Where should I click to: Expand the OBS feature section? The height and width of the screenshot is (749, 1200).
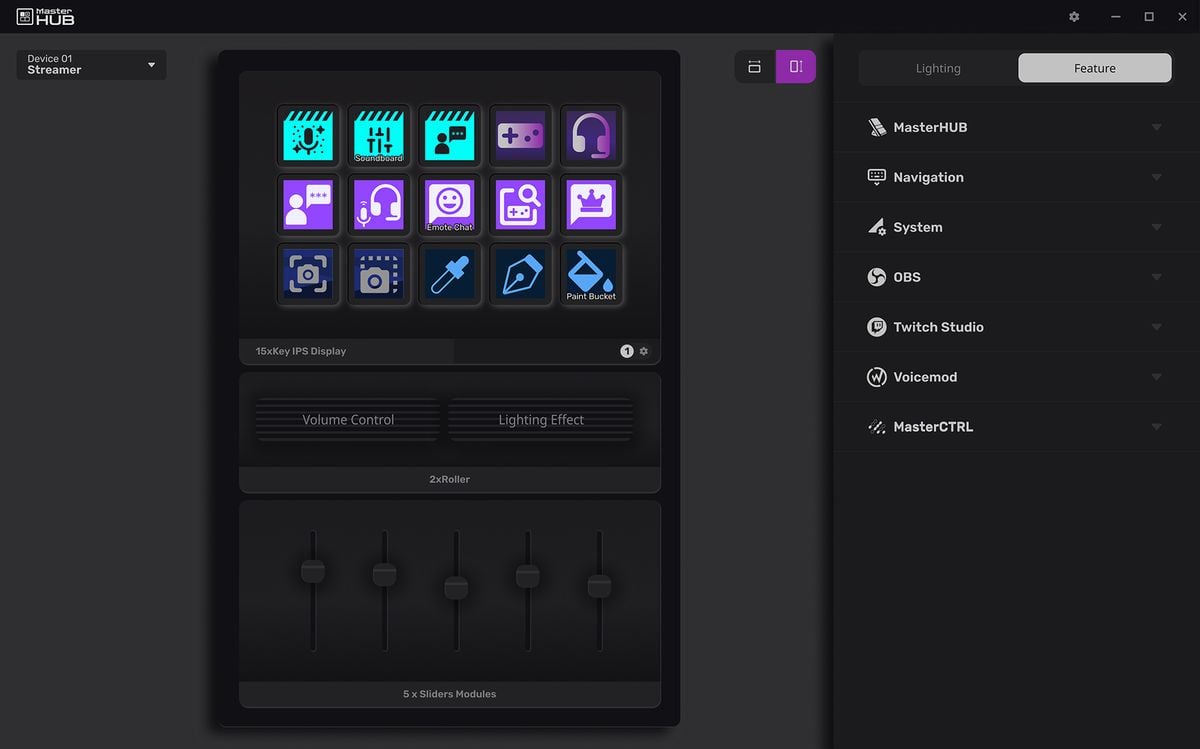pos(1016,277)
